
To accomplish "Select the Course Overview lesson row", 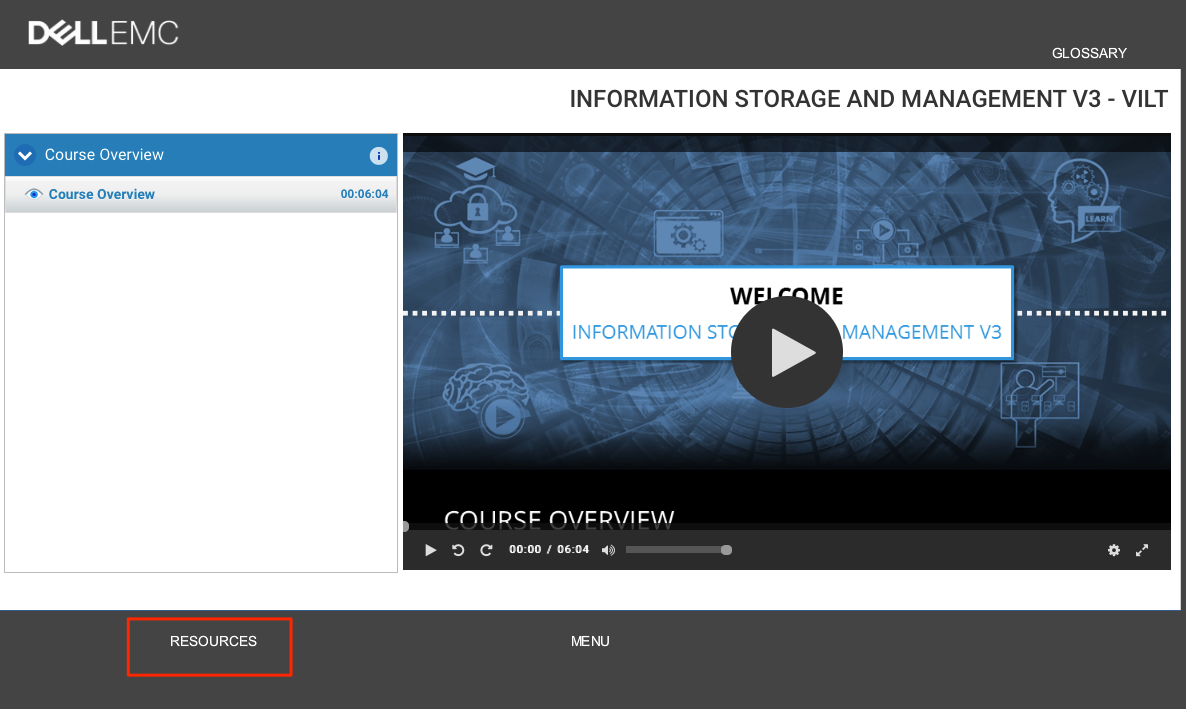I will (201, 194).
